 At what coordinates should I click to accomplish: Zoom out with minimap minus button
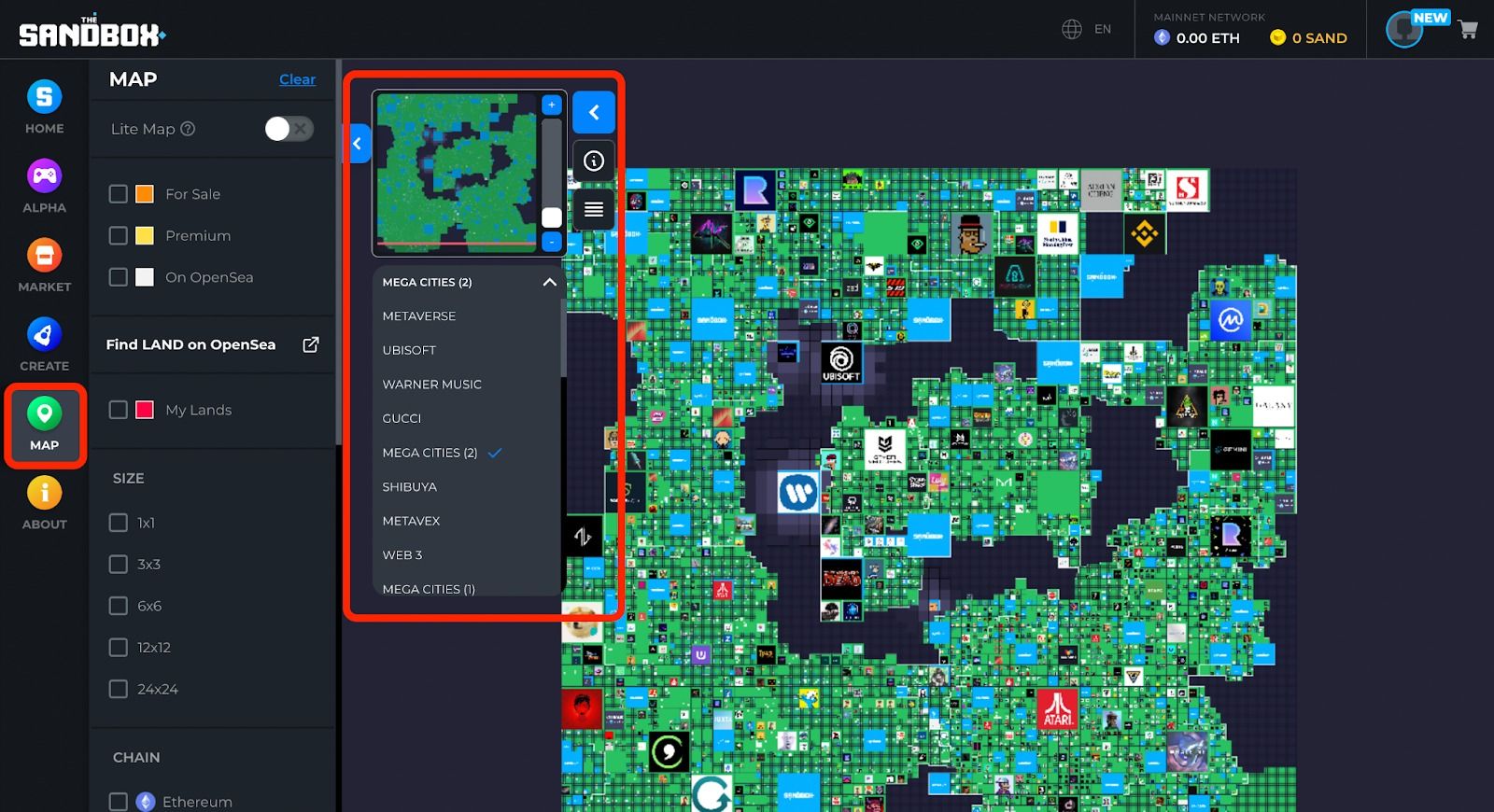(552, 242)
